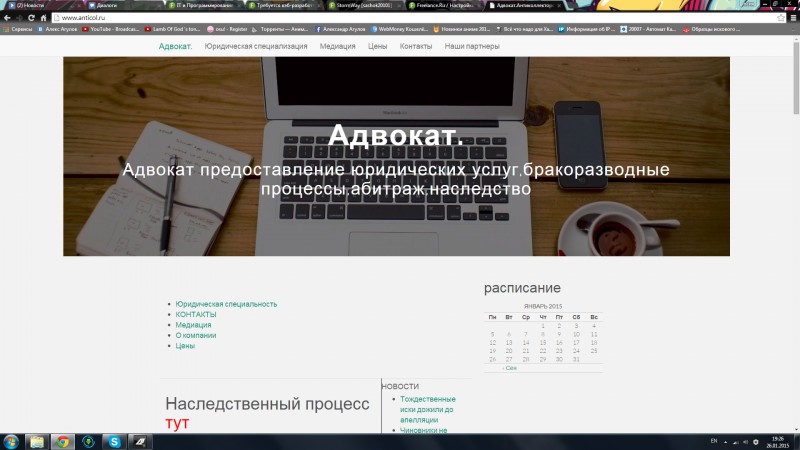Click the page vertical scrollbar thumb
Screen dimensions: 800x450
coord(795,78)
